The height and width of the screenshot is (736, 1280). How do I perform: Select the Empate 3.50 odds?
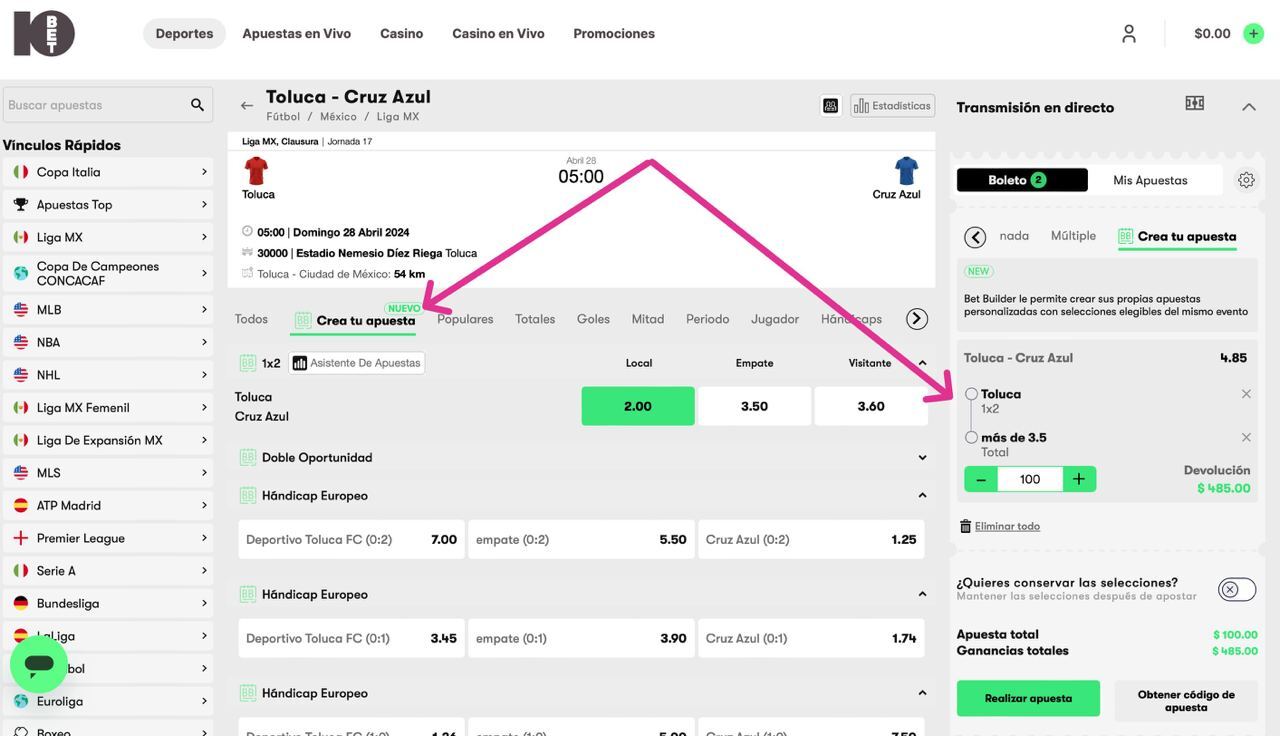pyautogui.click(x=754, y=406)
